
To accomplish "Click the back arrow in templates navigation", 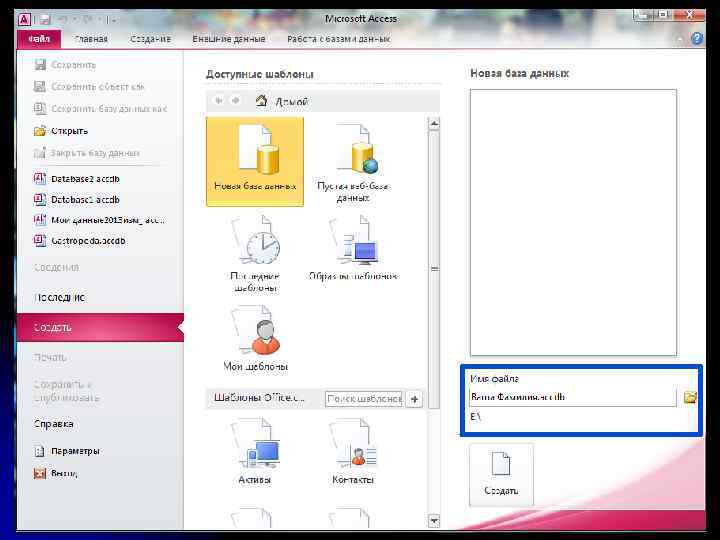I will click(219, 101).
